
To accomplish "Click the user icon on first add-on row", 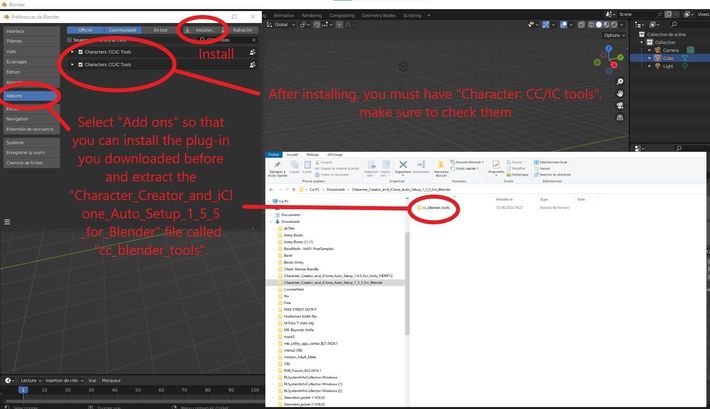I will (x=253, y=51).
